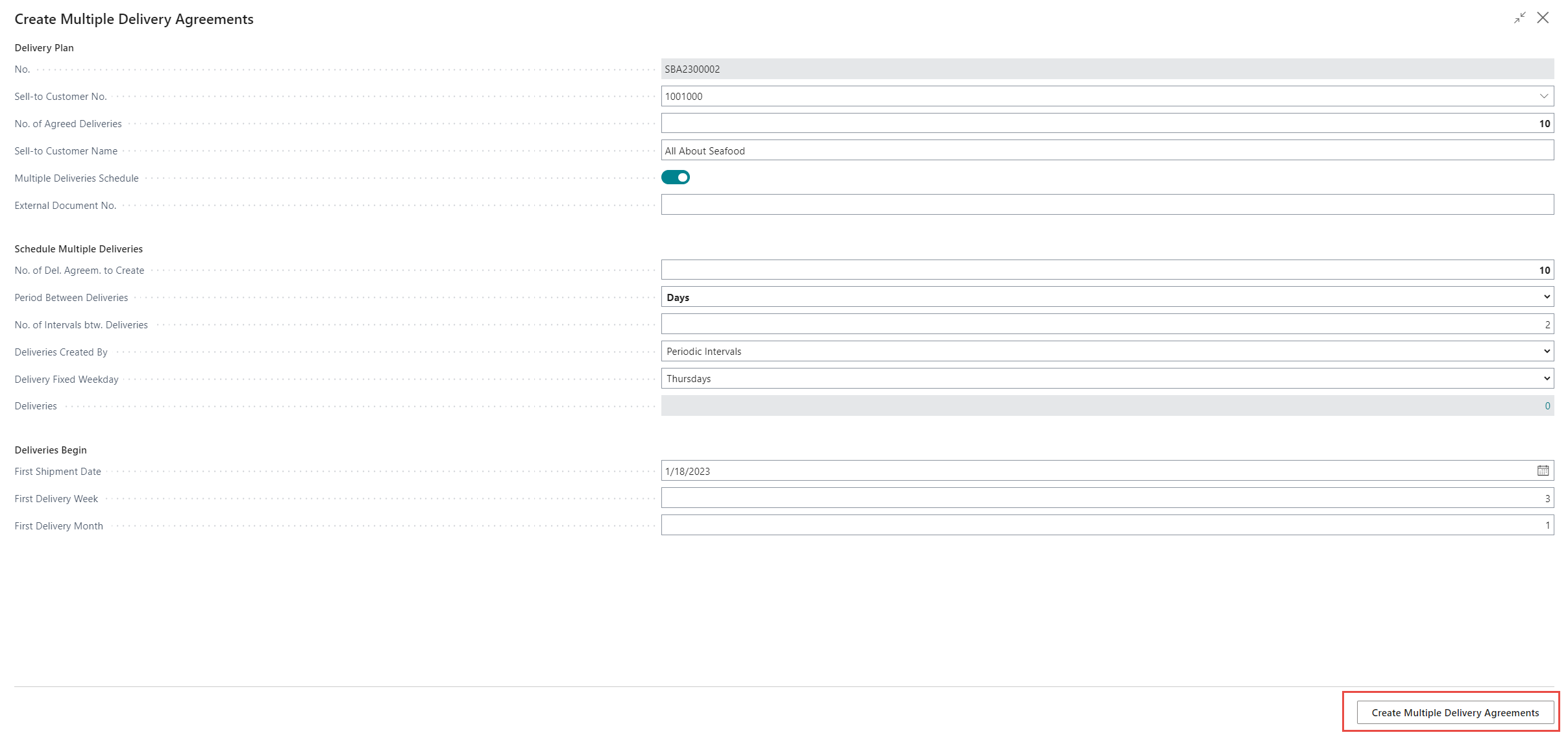
Task: Click Sell-to Customer Name field
Action: [1107, 151]
